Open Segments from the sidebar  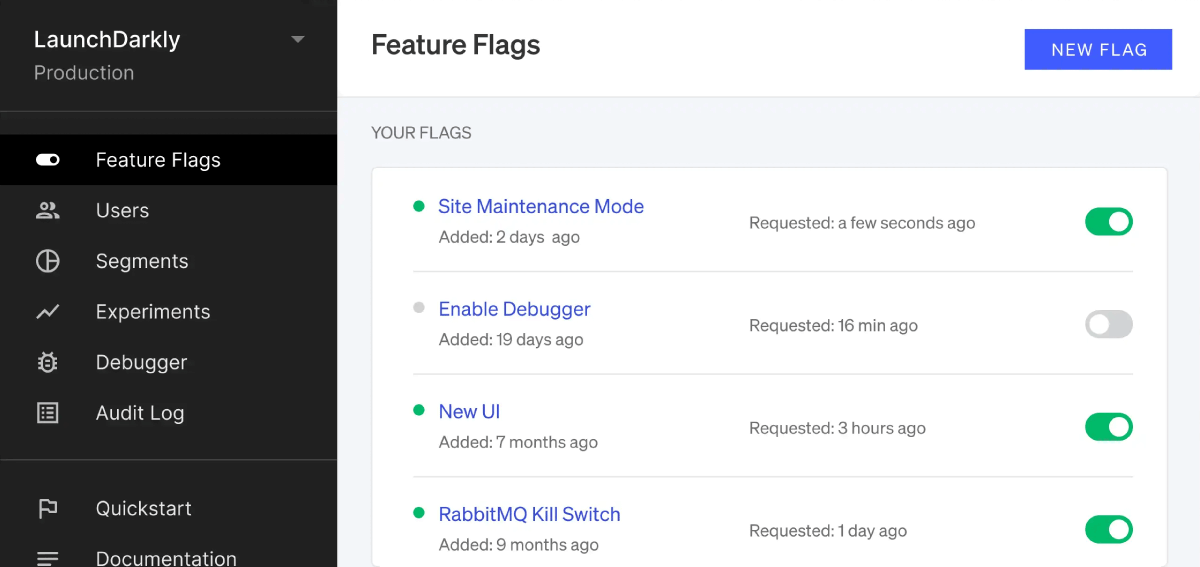tap(168, 261)
